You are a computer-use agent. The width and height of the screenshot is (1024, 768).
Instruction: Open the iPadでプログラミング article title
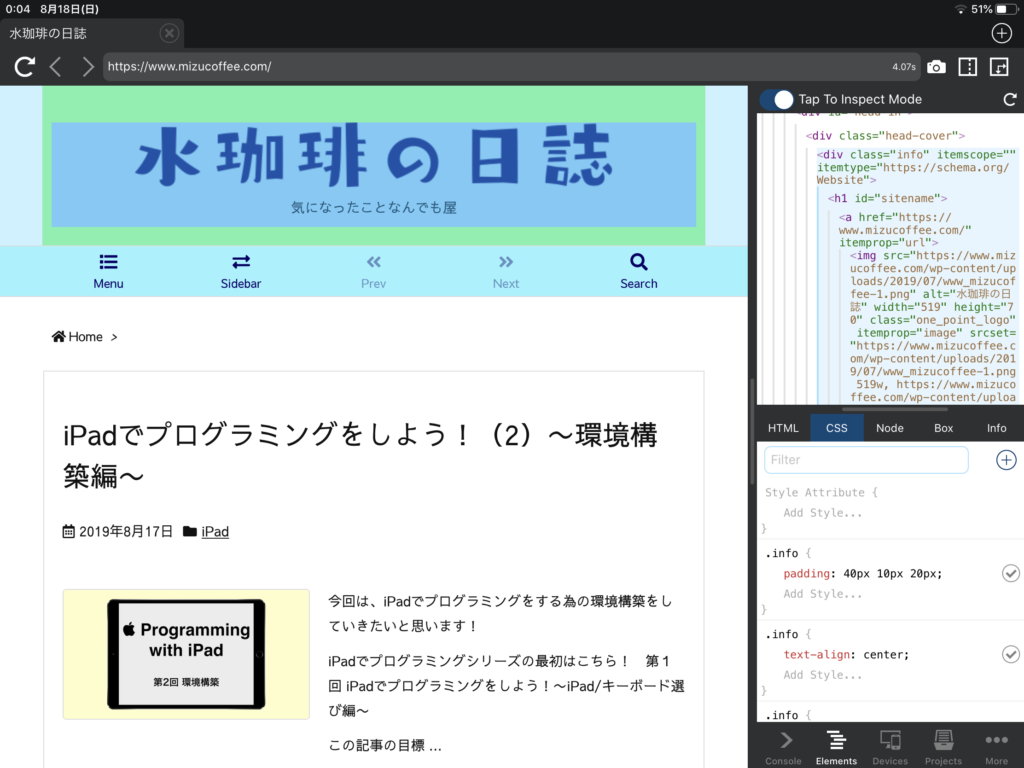tap(360, 456)
